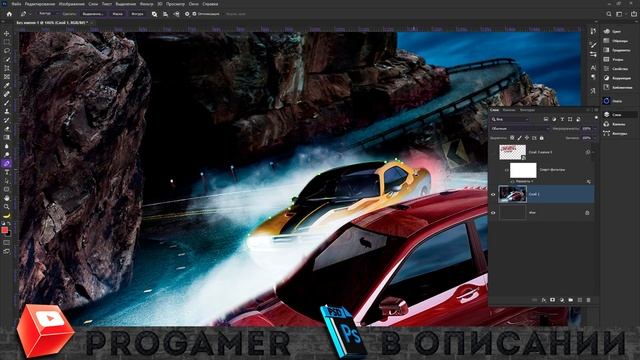The width and height of the screenshot is (640, 360).
Task: Open search via magnifier icon top right
Action: click(x=609, y=14)
